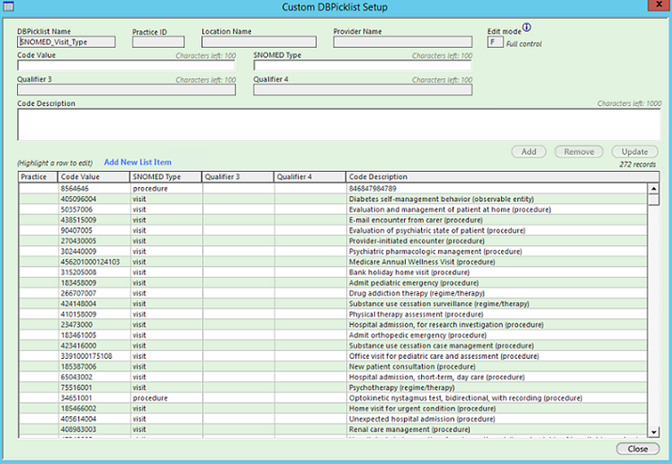
Task: Click the Location Name field
Action: click(x=259, y=42)
